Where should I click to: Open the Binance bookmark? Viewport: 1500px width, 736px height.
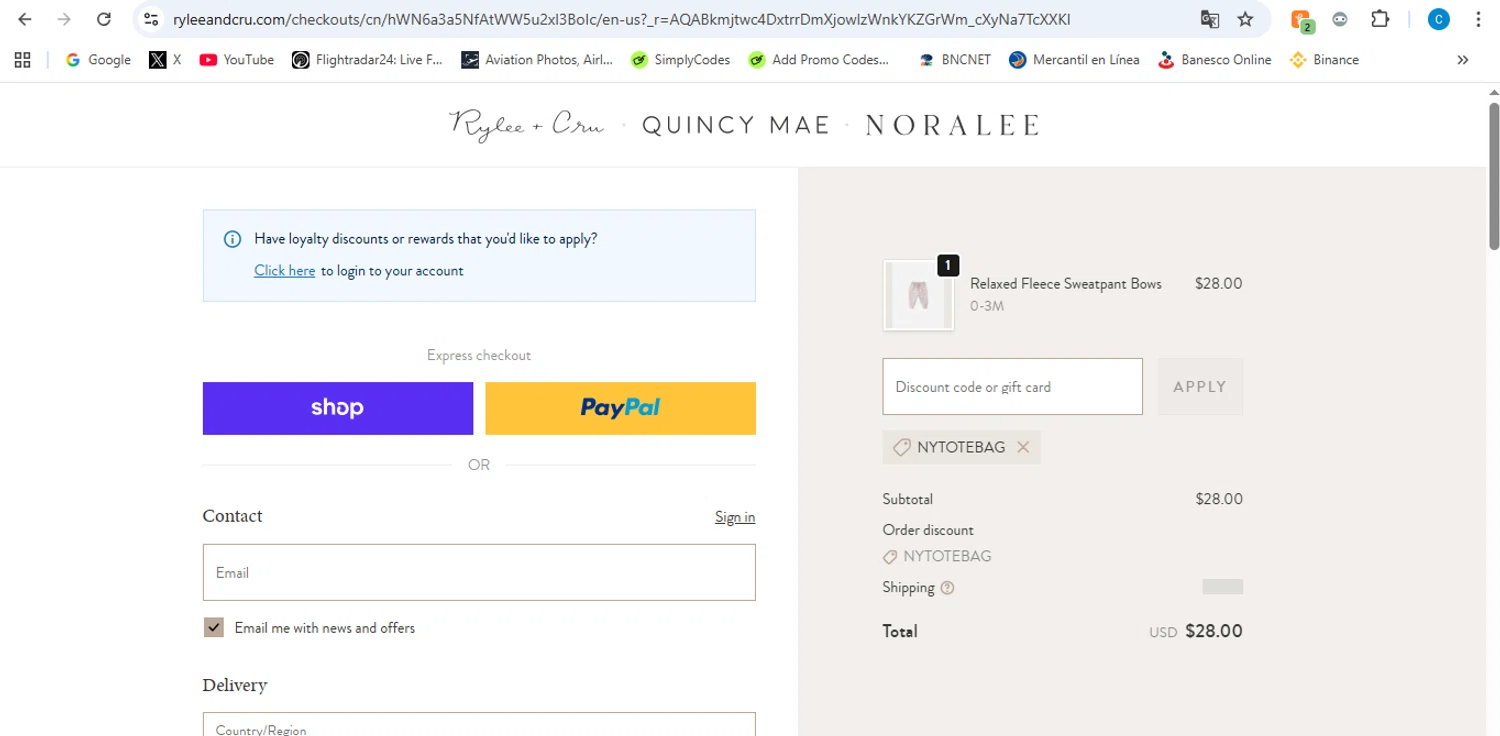click(x=1324, y=60)
